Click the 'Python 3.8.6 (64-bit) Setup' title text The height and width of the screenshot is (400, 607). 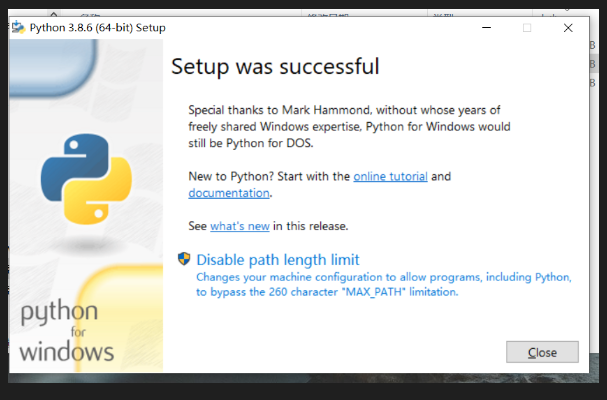coord(96,28)
